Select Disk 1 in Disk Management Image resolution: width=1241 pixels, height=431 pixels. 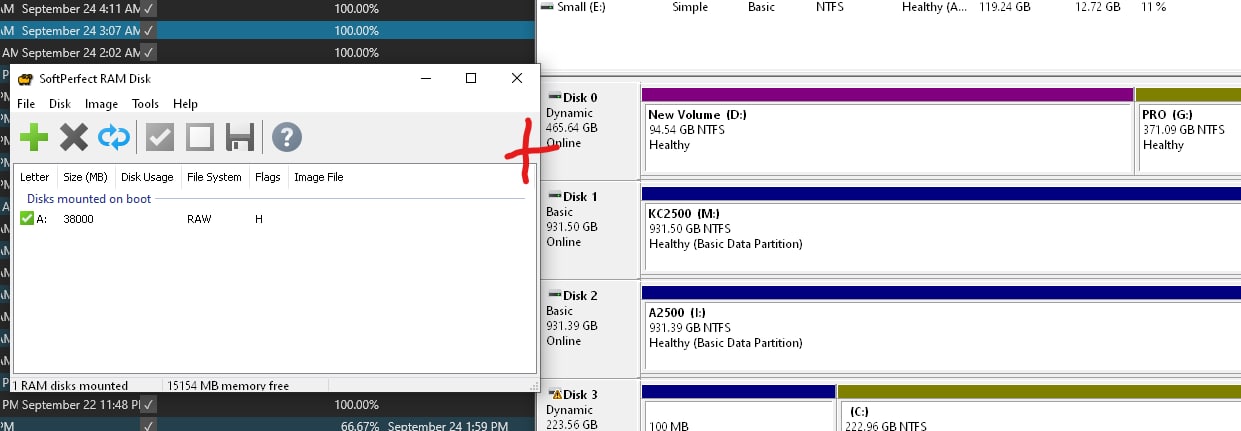pyautogui.click(x=588, y=228)
